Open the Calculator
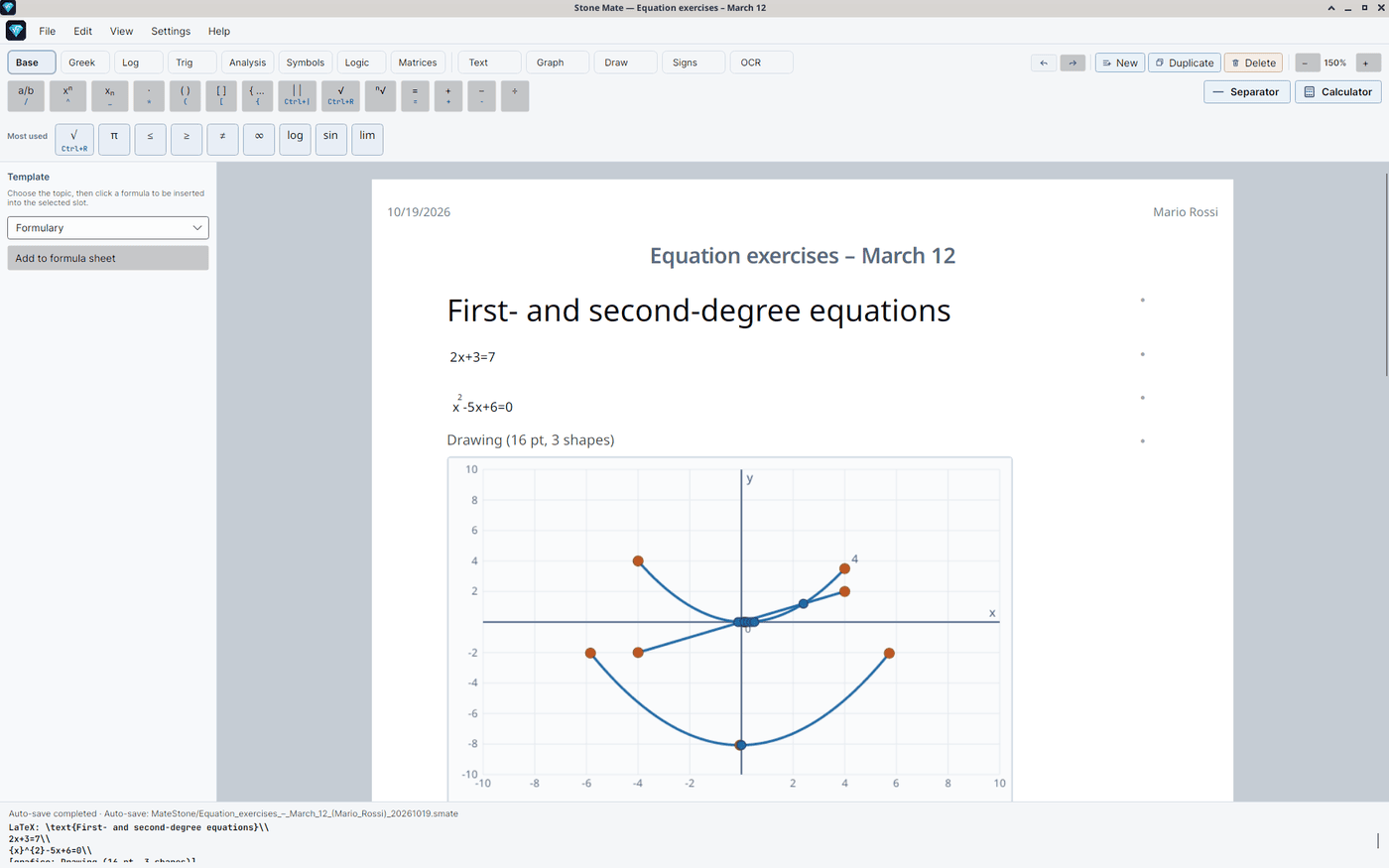The width and height of the screenshot is (1389, 868). coord(1338,92)
